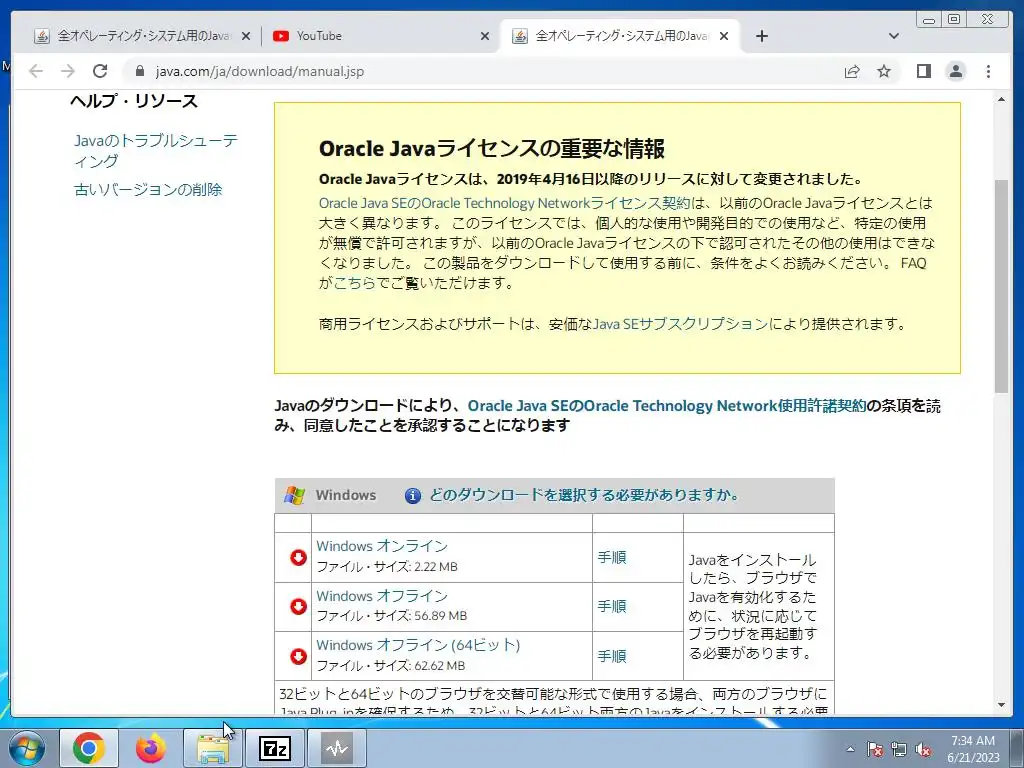This screenshot has width=1024, height=768.
Task: Click the browser back arrow
Action: [36, 71]
